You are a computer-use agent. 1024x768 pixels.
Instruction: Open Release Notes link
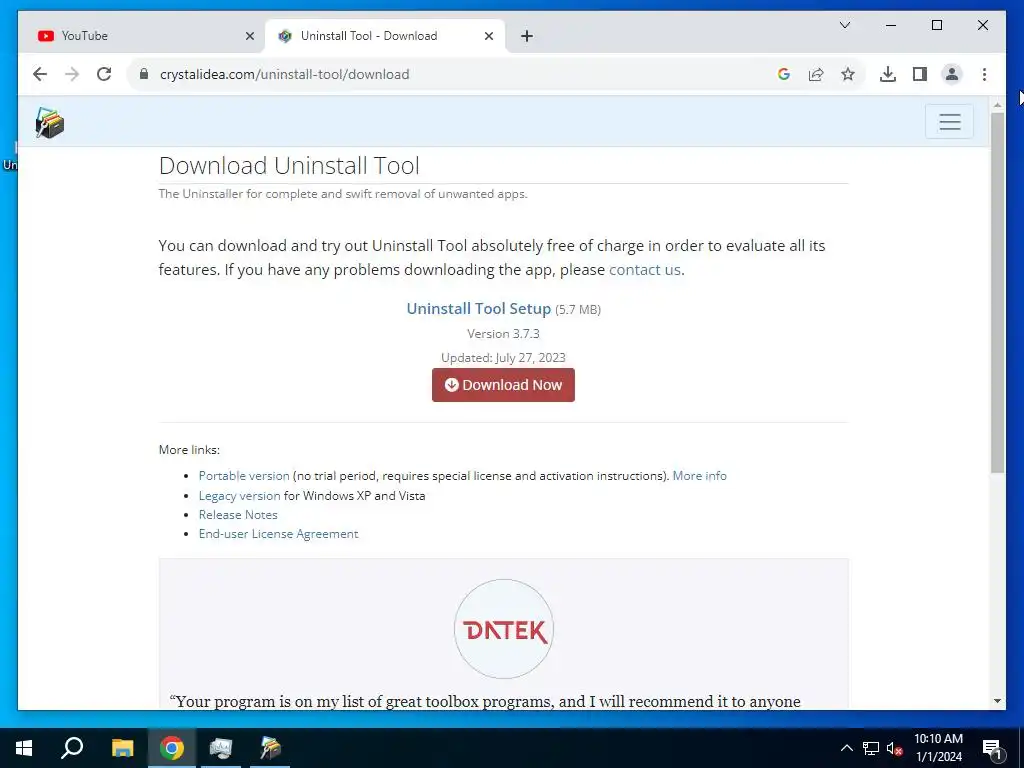pyautogui.click(x=238, y=515)
